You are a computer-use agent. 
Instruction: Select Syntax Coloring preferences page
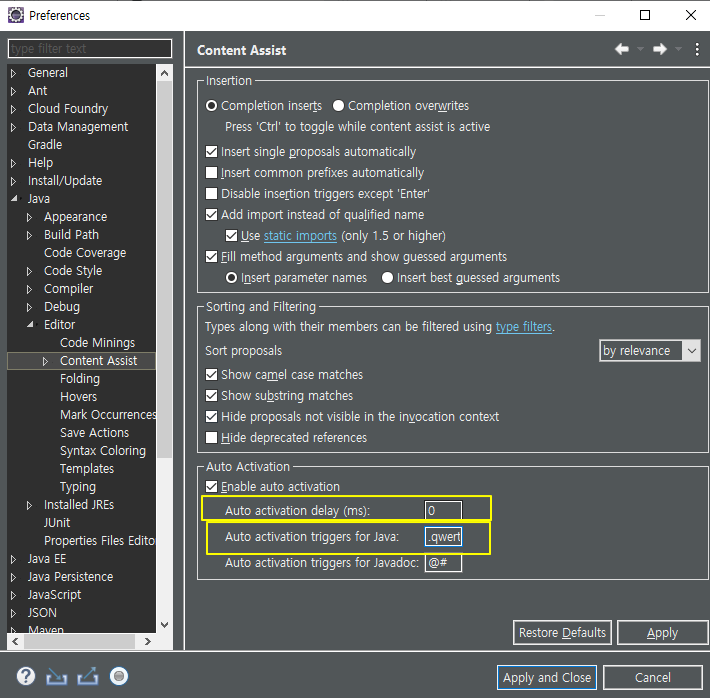click(103, 451)
